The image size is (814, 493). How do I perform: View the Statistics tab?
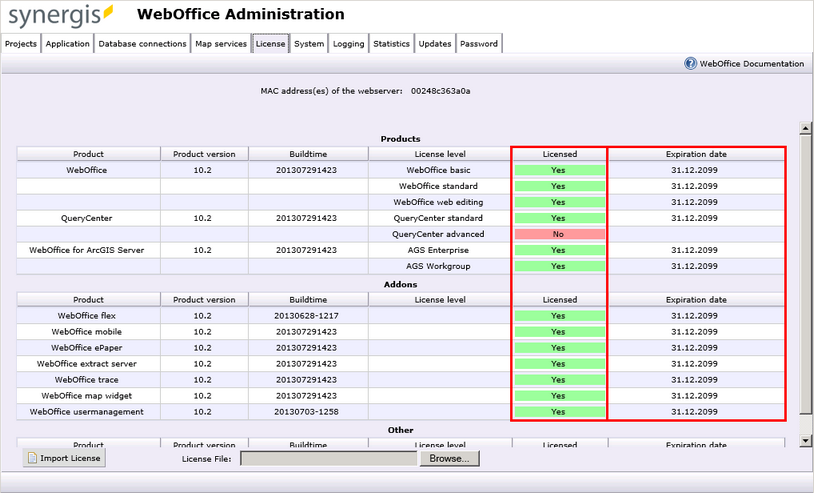coord(391,44)
